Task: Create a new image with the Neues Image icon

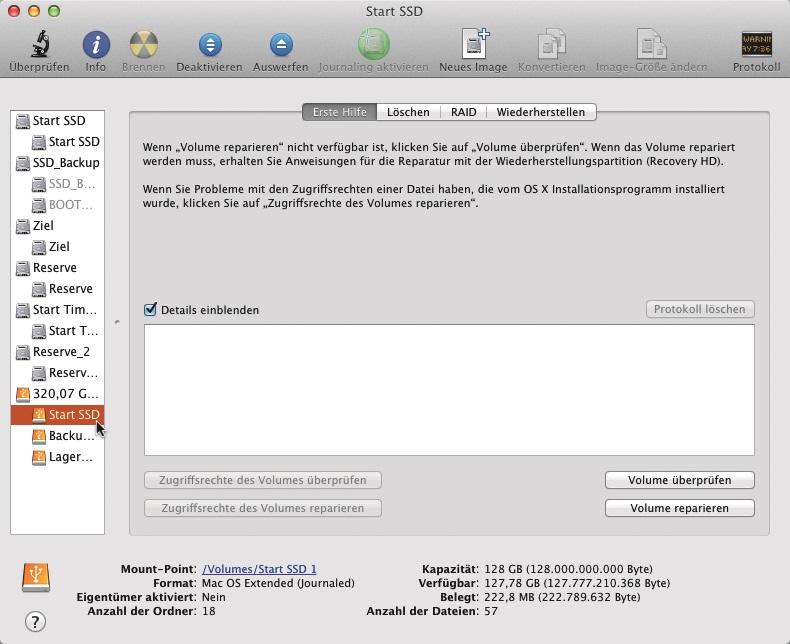Action: (475, 44)
